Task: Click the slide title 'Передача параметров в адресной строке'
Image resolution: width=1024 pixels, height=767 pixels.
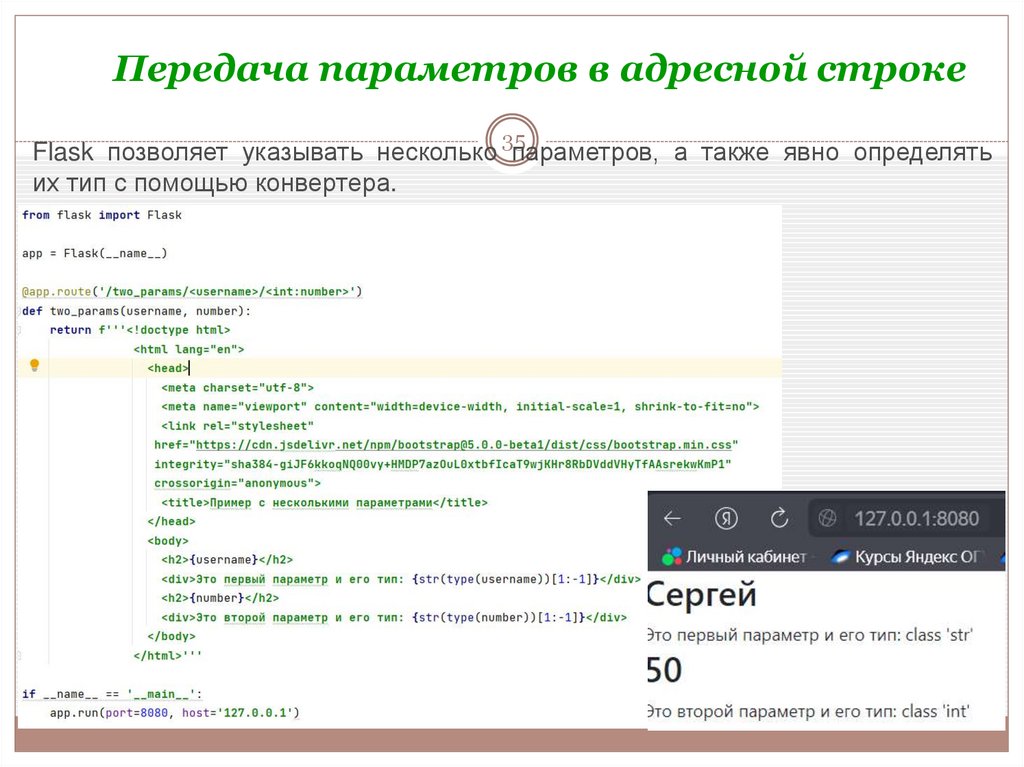Action: click(x=539, y=69)
